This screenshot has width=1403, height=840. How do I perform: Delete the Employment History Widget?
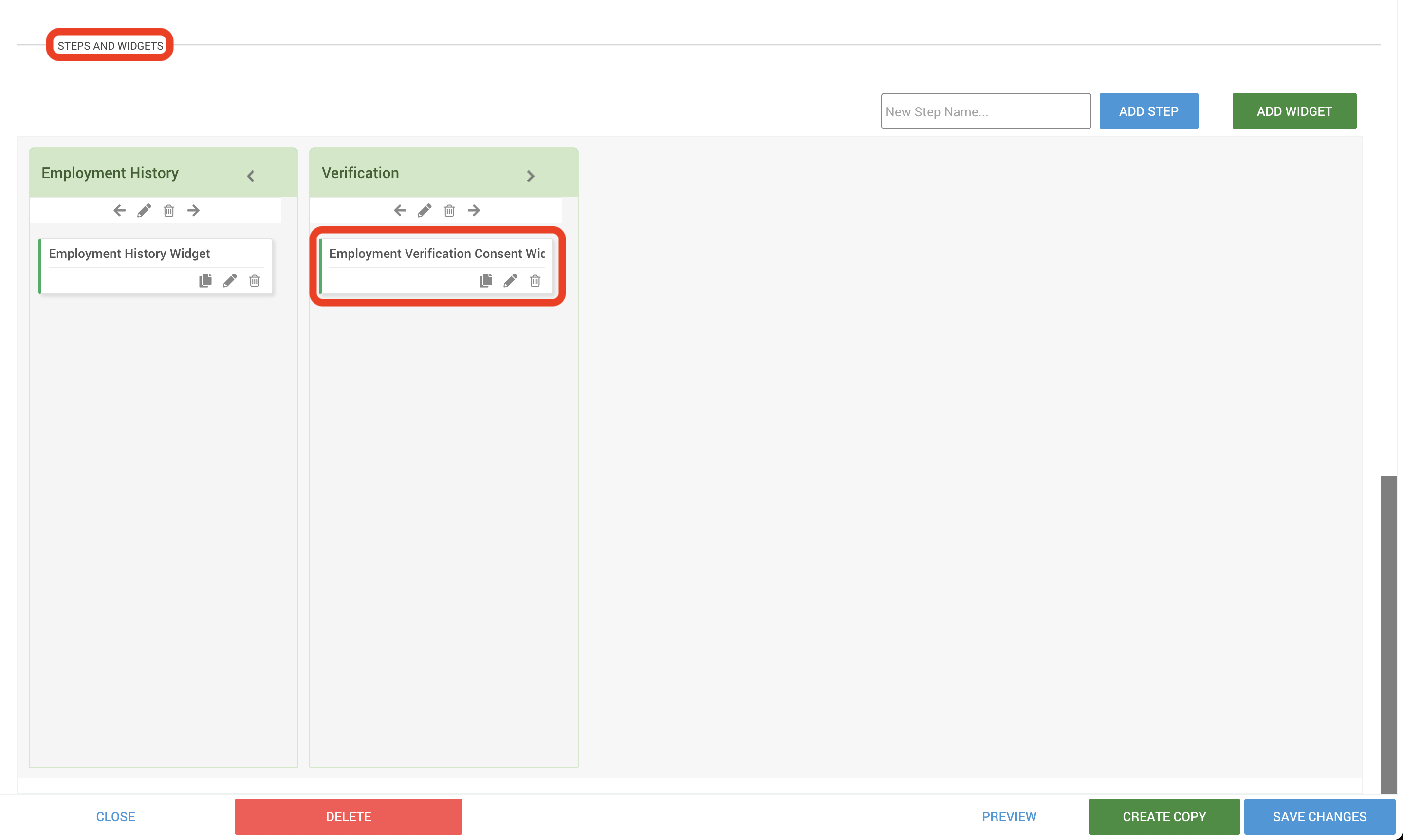click(x=255, y=280)
